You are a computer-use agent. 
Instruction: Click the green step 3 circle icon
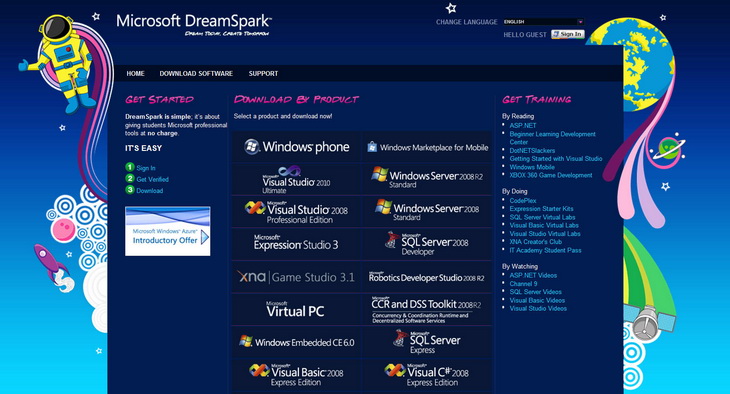coord(130,190)
